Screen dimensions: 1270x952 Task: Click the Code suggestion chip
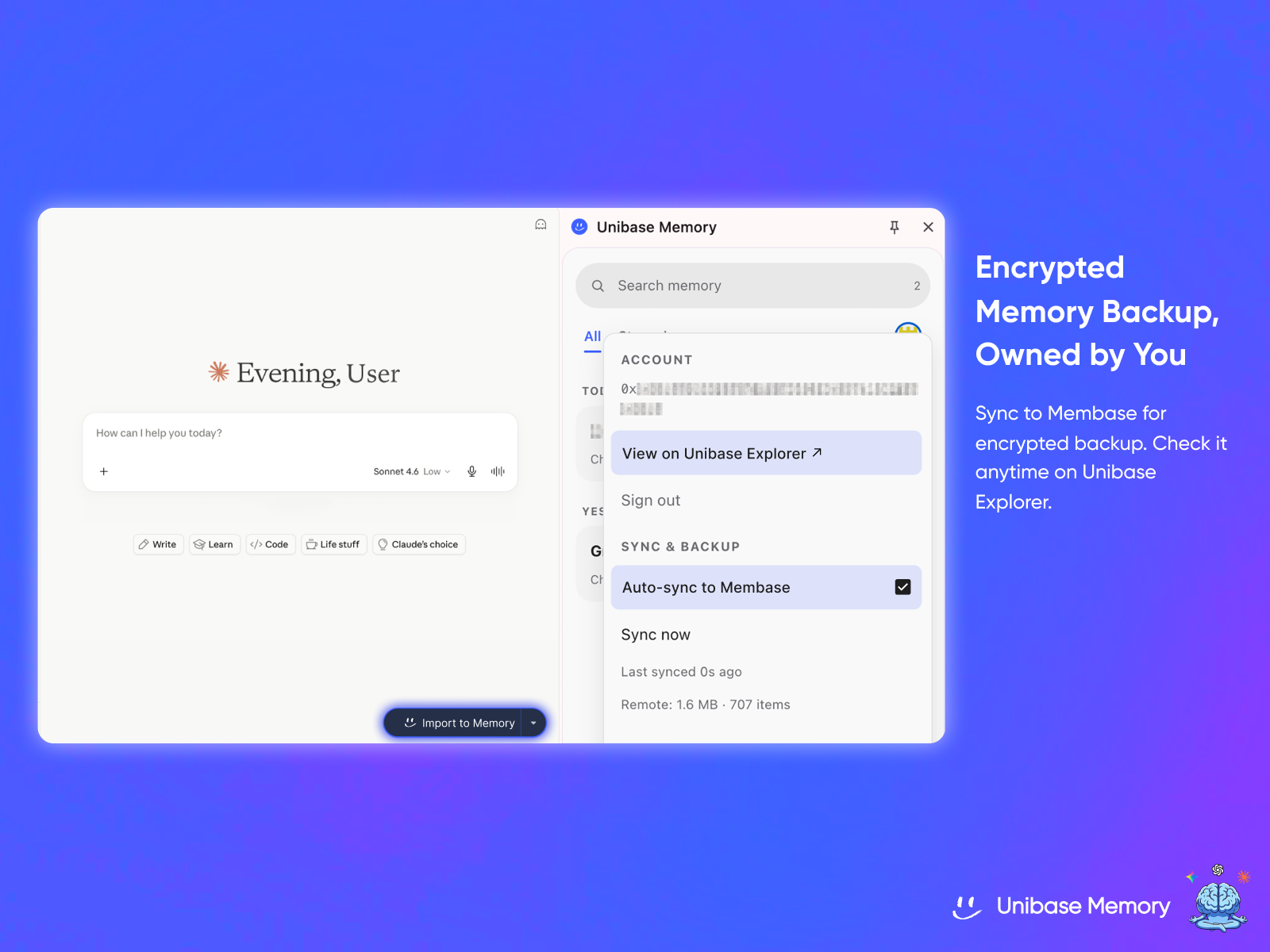coord(271,544)
